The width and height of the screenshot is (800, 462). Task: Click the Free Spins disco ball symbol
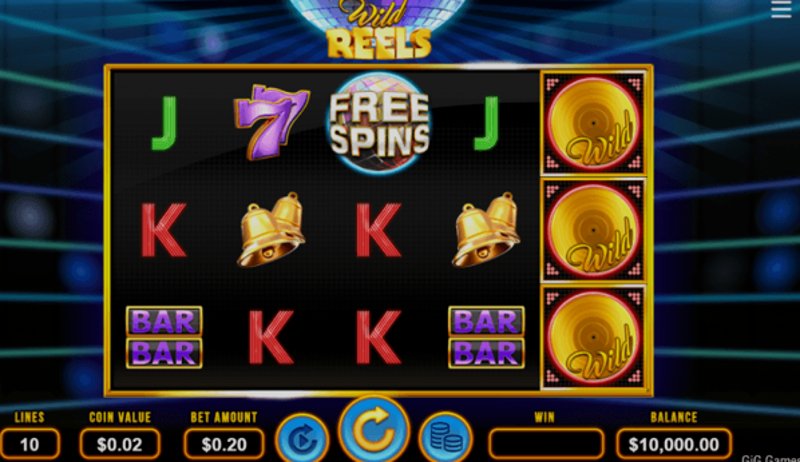379,124
